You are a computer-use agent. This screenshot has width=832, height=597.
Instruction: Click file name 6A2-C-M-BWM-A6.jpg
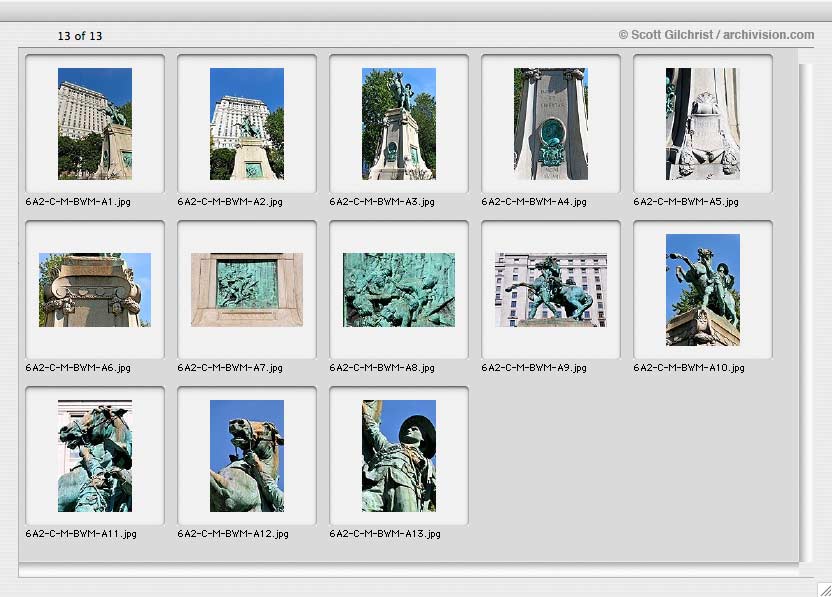coord(78,368)
